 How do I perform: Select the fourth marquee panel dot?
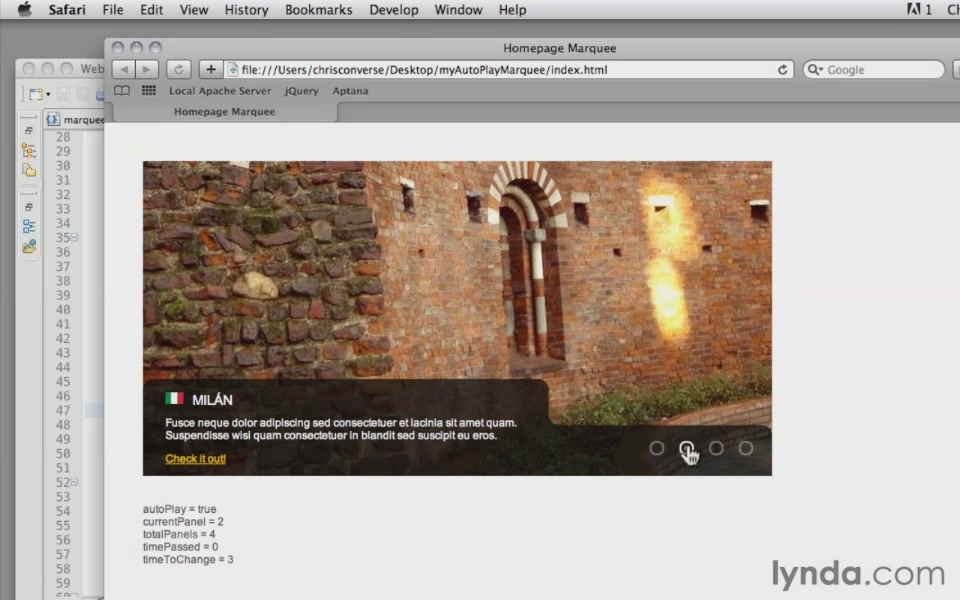click(746, 448)
